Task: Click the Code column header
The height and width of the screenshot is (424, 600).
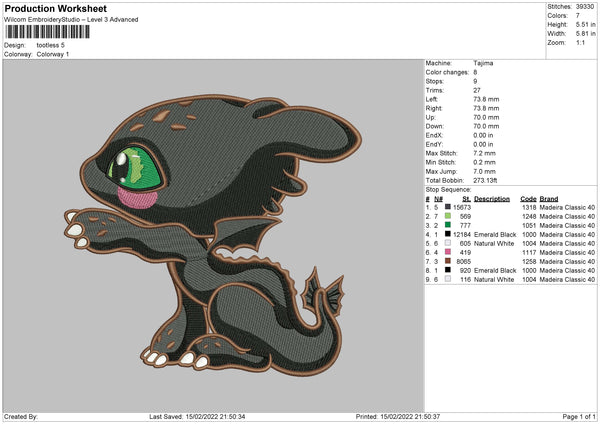Action: (x=528, y=199)
